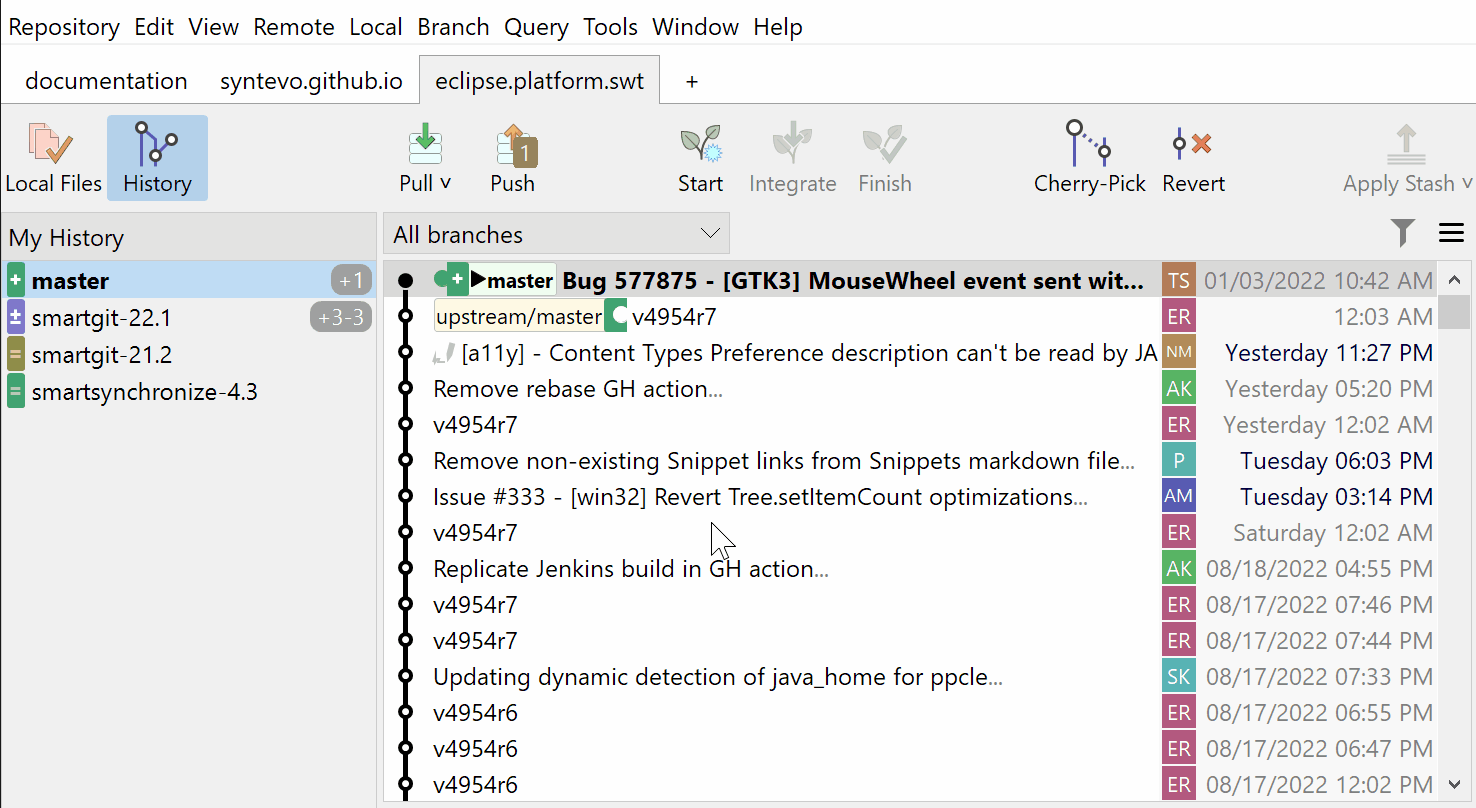Select the smartgit-22.1 branch
Image resolution: width=1476 pixels, height=808 pixels.
click(x=190, y=318)
